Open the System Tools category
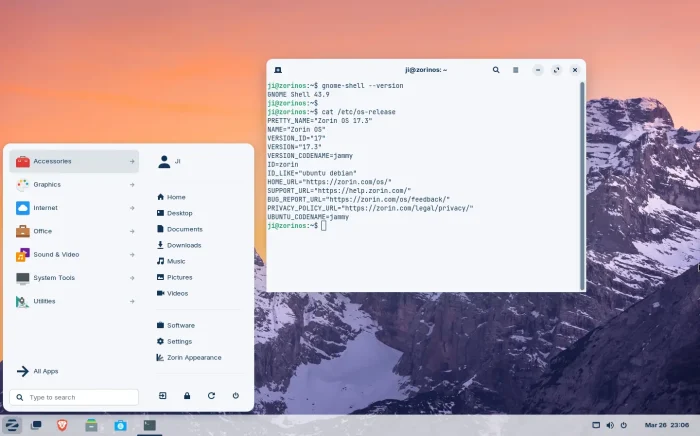The image size is (700, 436). pyautogui.click(x=74, y=278)
